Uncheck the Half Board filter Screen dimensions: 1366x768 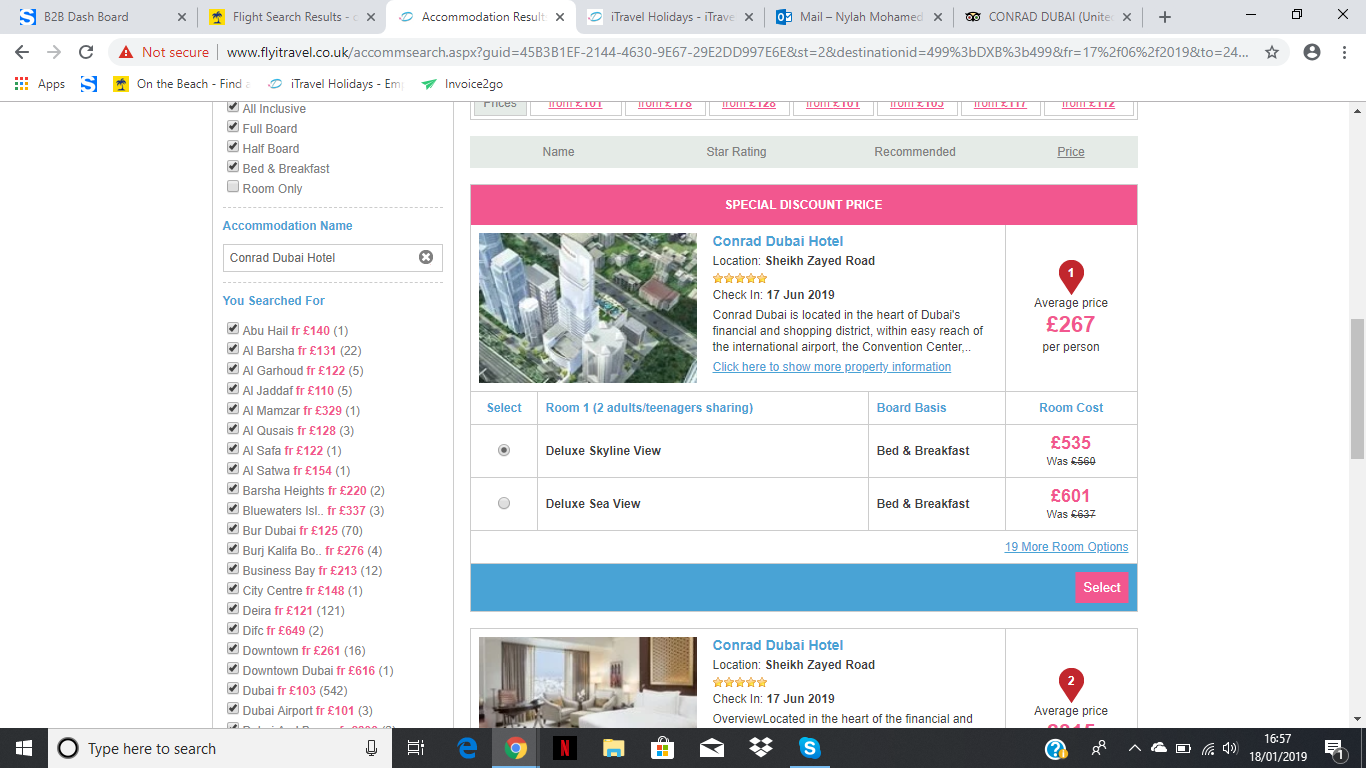coord(233,147)
